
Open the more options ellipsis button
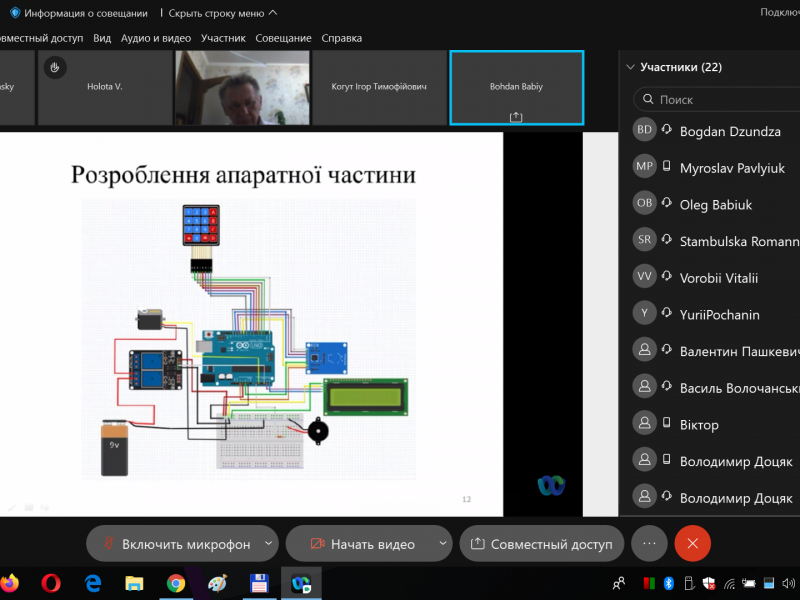coord(649,543)
